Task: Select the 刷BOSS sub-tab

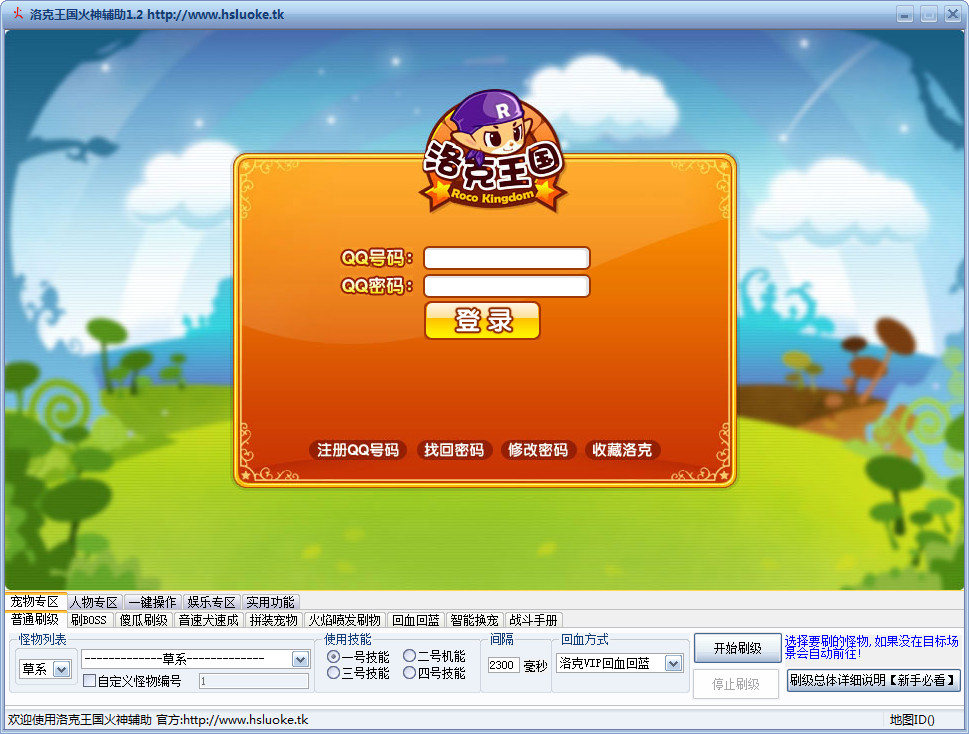Action: 88,620
